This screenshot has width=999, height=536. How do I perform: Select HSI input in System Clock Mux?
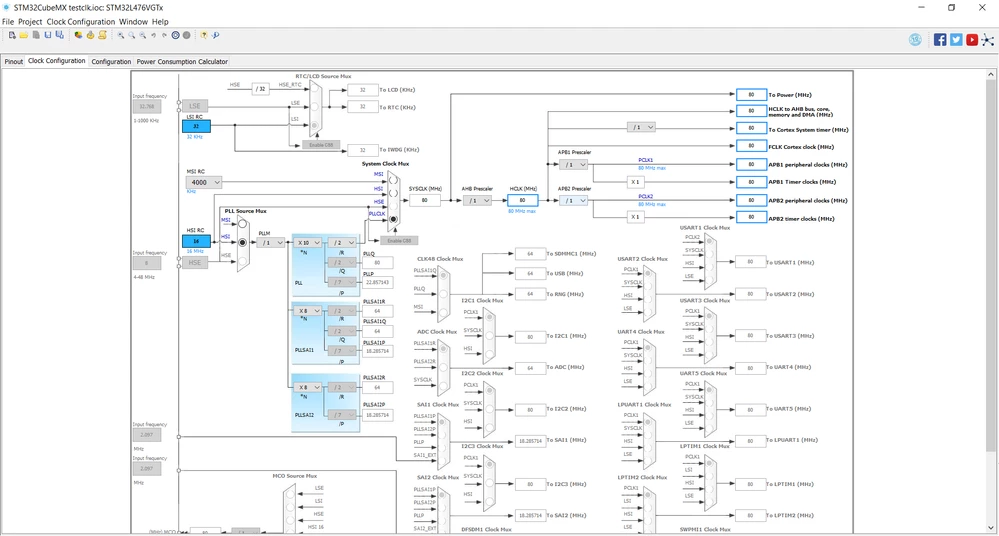(x=393, y=193)
